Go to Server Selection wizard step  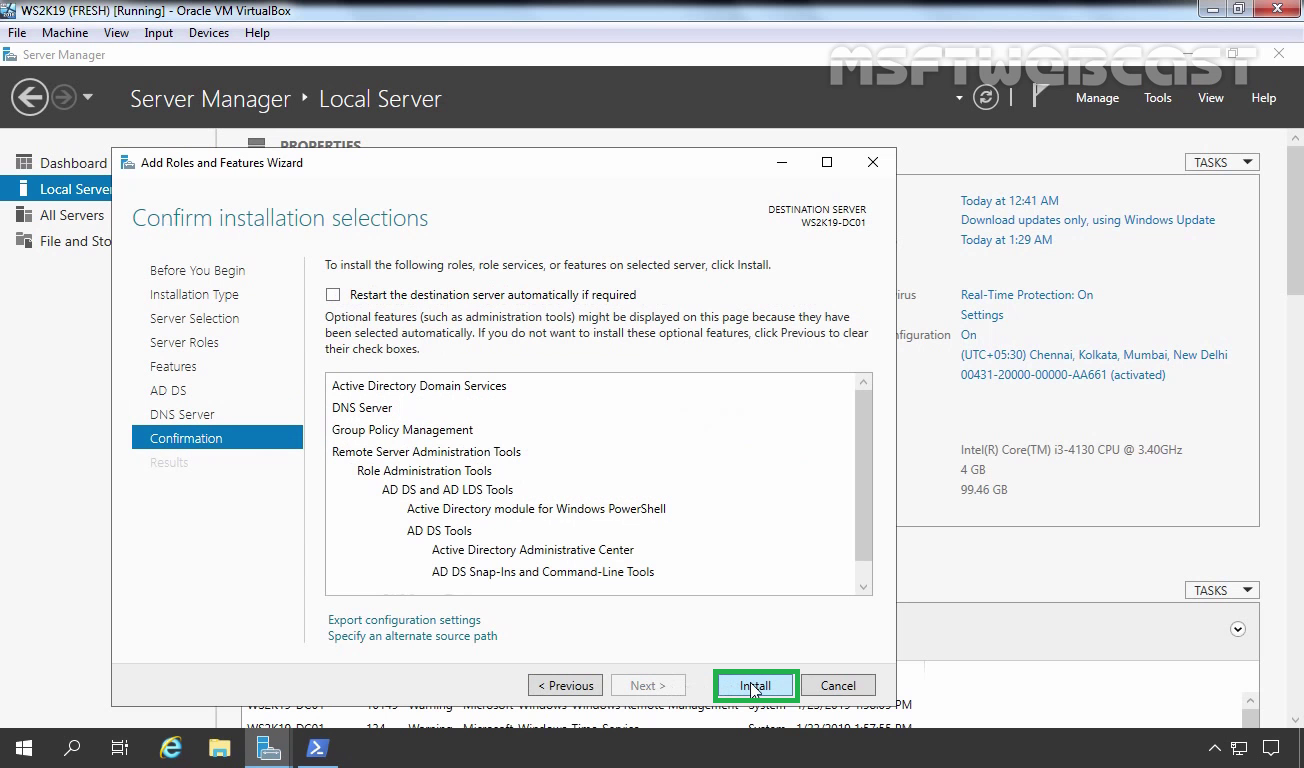coord(194,318)
